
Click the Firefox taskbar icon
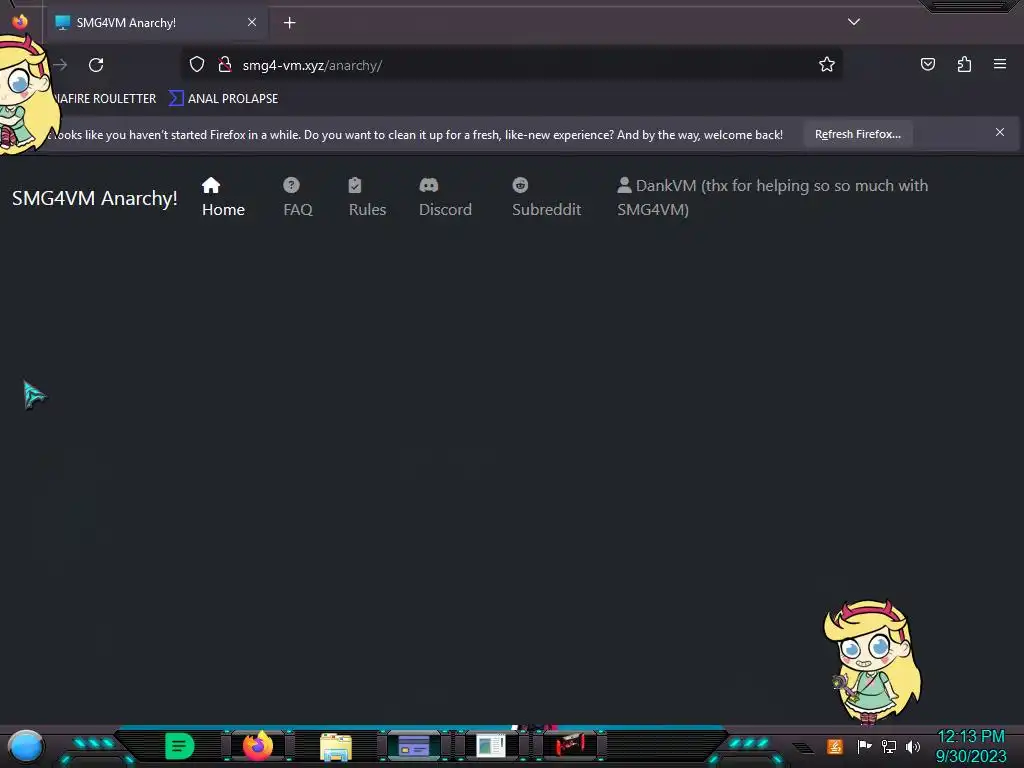pyautogui.click(x=258, y=746)
